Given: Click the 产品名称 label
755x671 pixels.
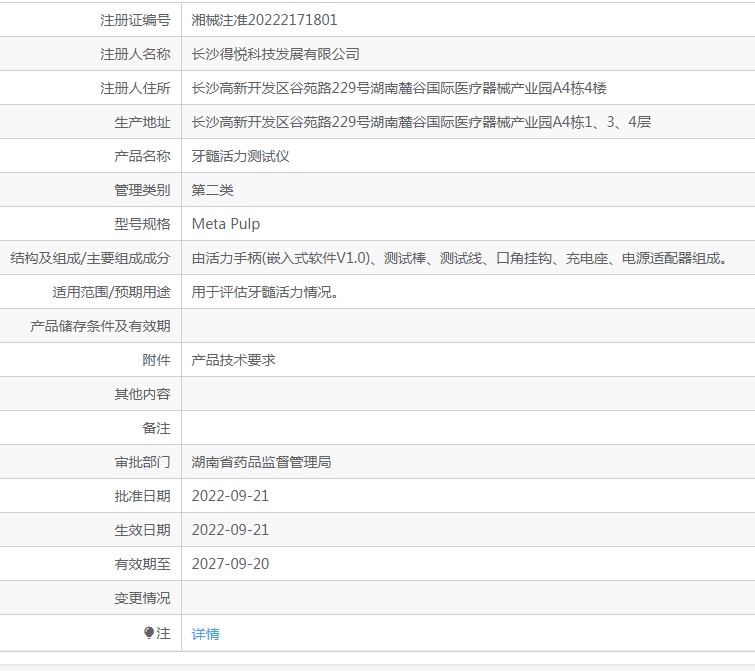Looking at the screenshot, I should coord(143,156).
